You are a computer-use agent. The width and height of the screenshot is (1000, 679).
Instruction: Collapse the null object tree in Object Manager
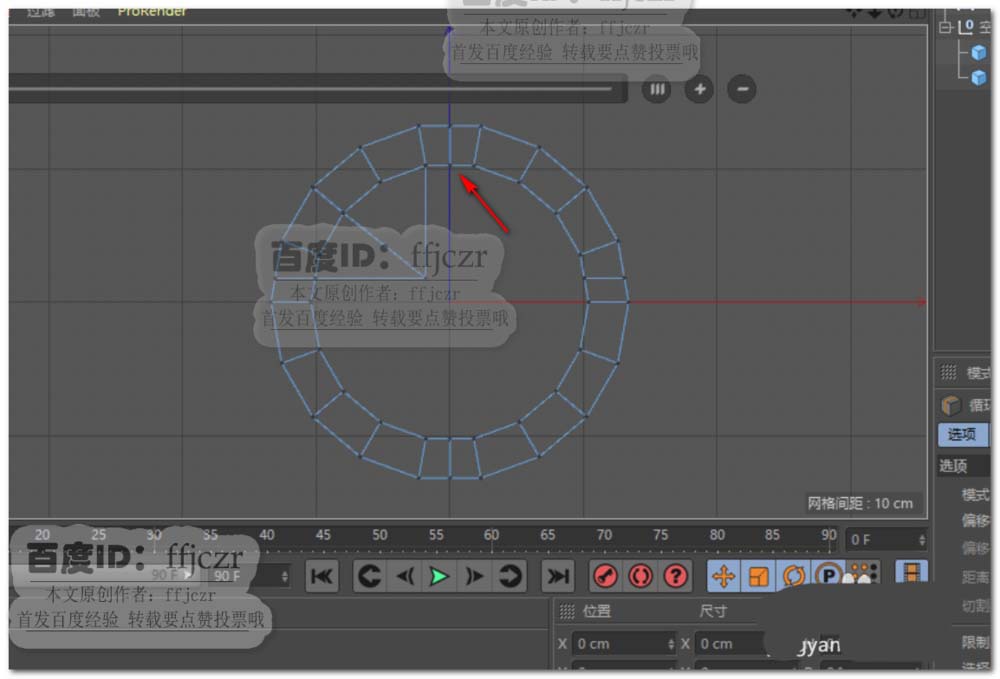tap(946, 27)
